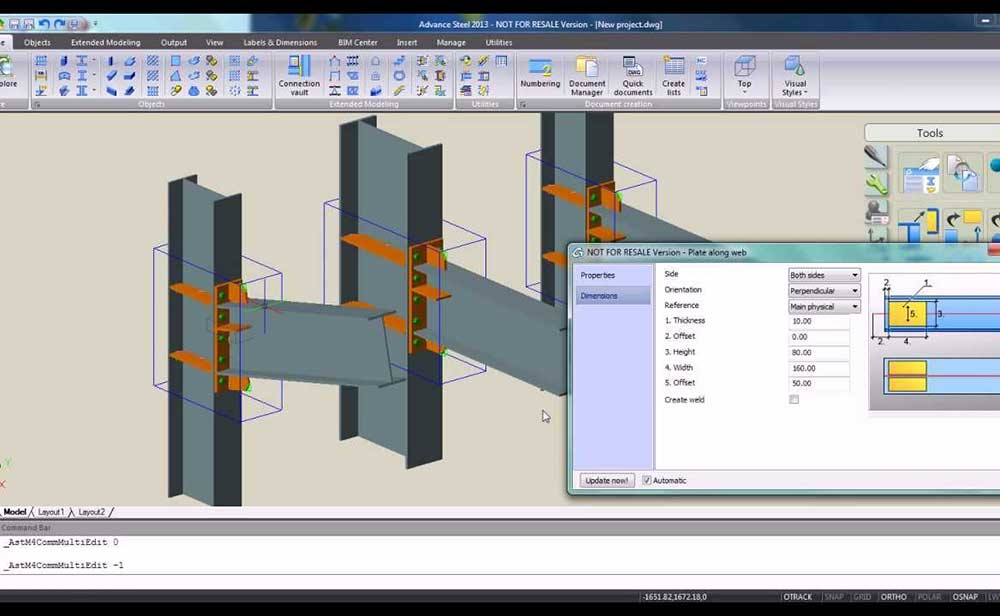Viewport: 1000px width, 616px height.
Task: Enable the Create weld checkbox
Action: 794,400
